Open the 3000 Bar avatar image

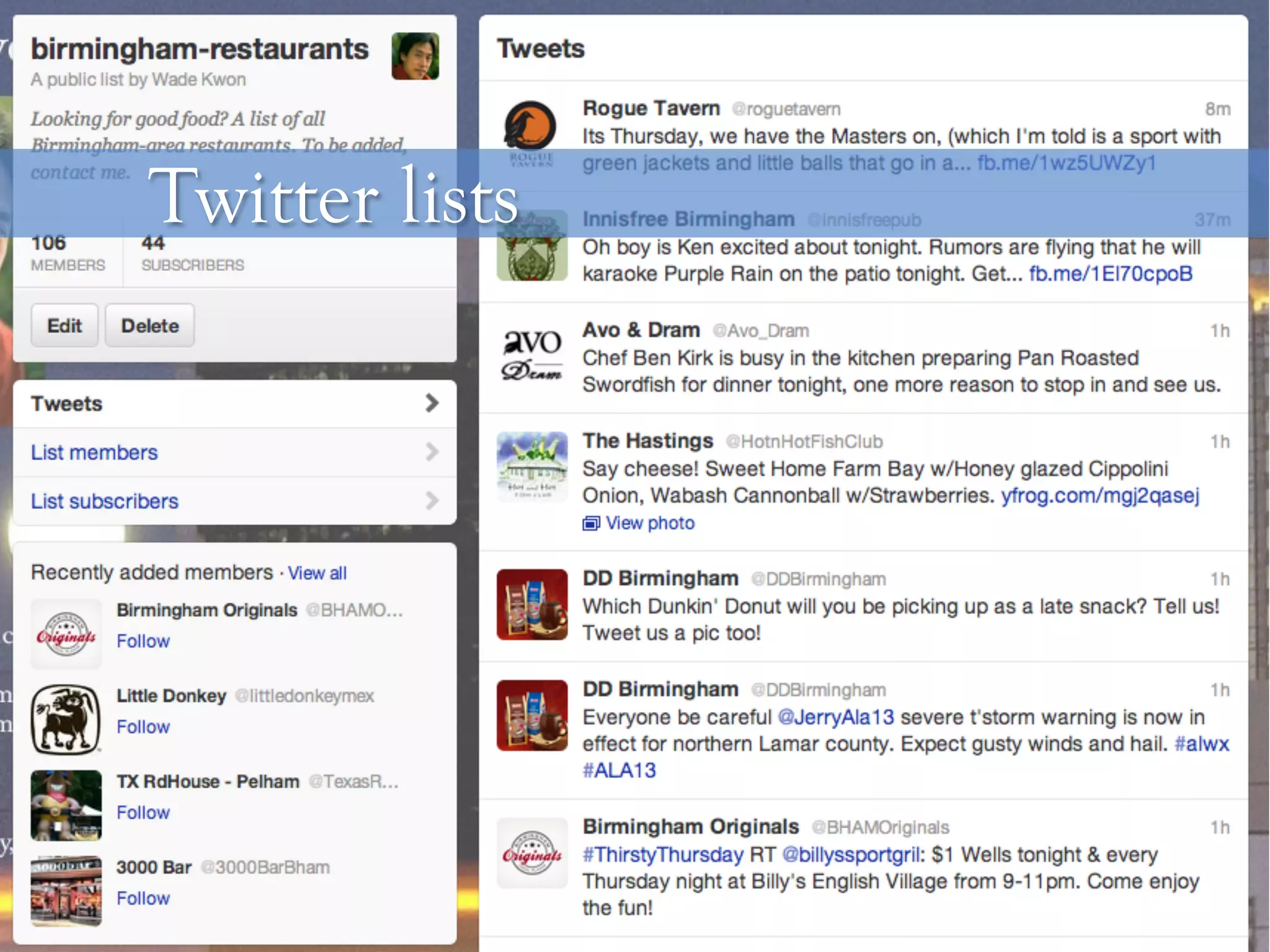pos(66,891)
